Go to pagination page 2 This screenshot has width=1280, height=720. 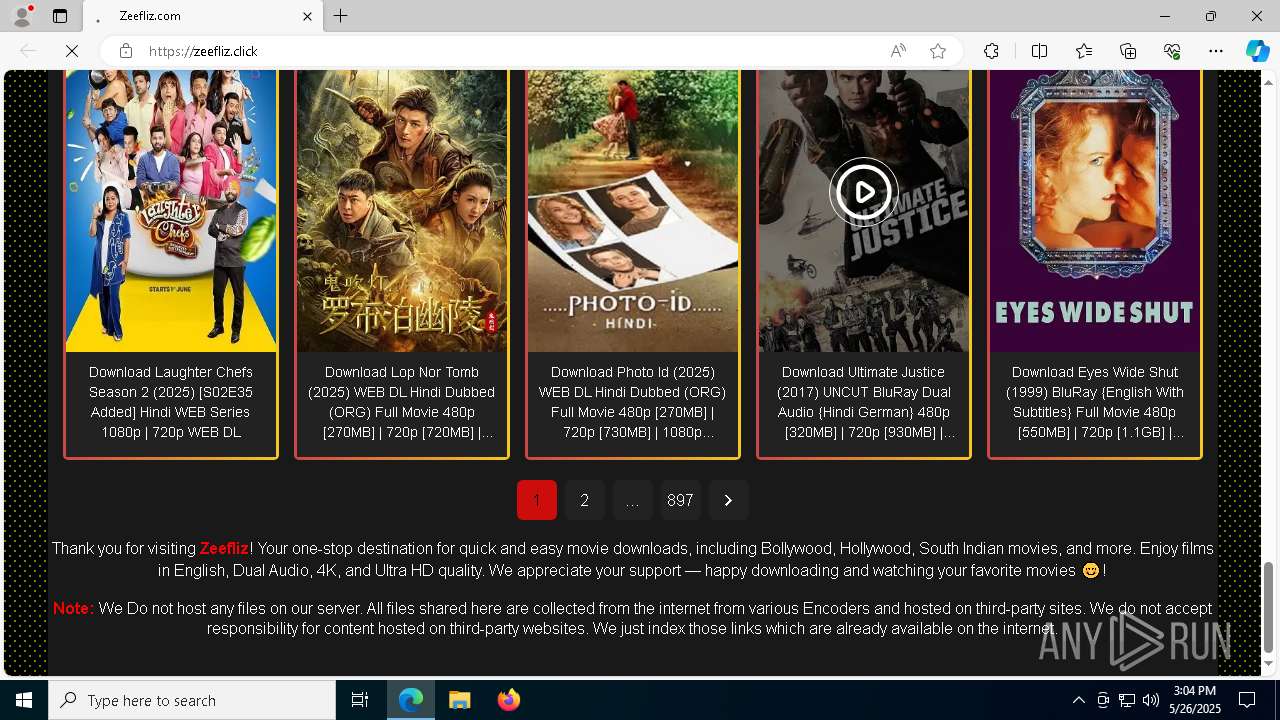tap(584, 500)
